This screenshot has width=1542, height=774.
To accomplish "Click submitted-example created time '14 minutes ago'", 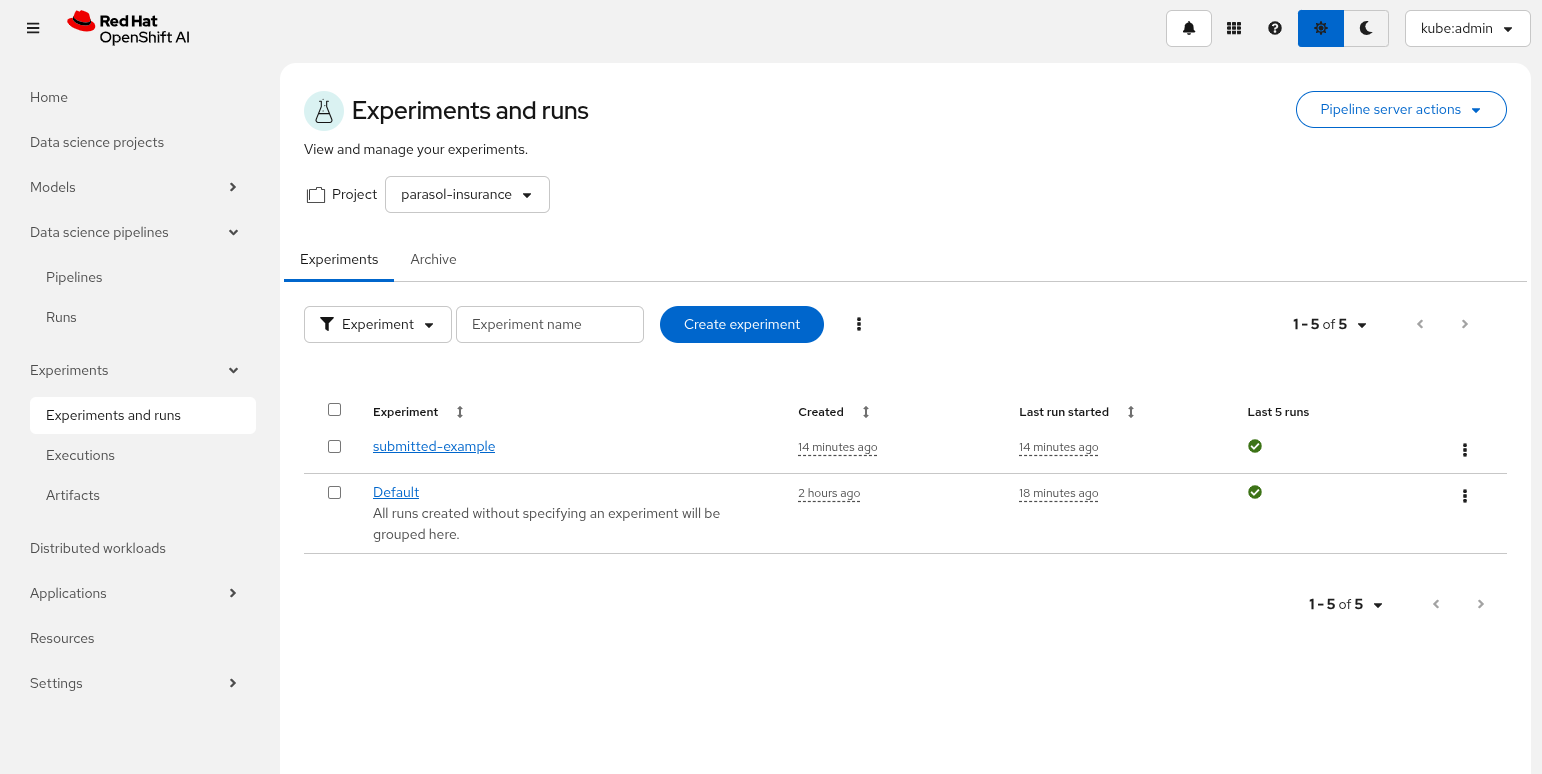I will coord(838,447).
